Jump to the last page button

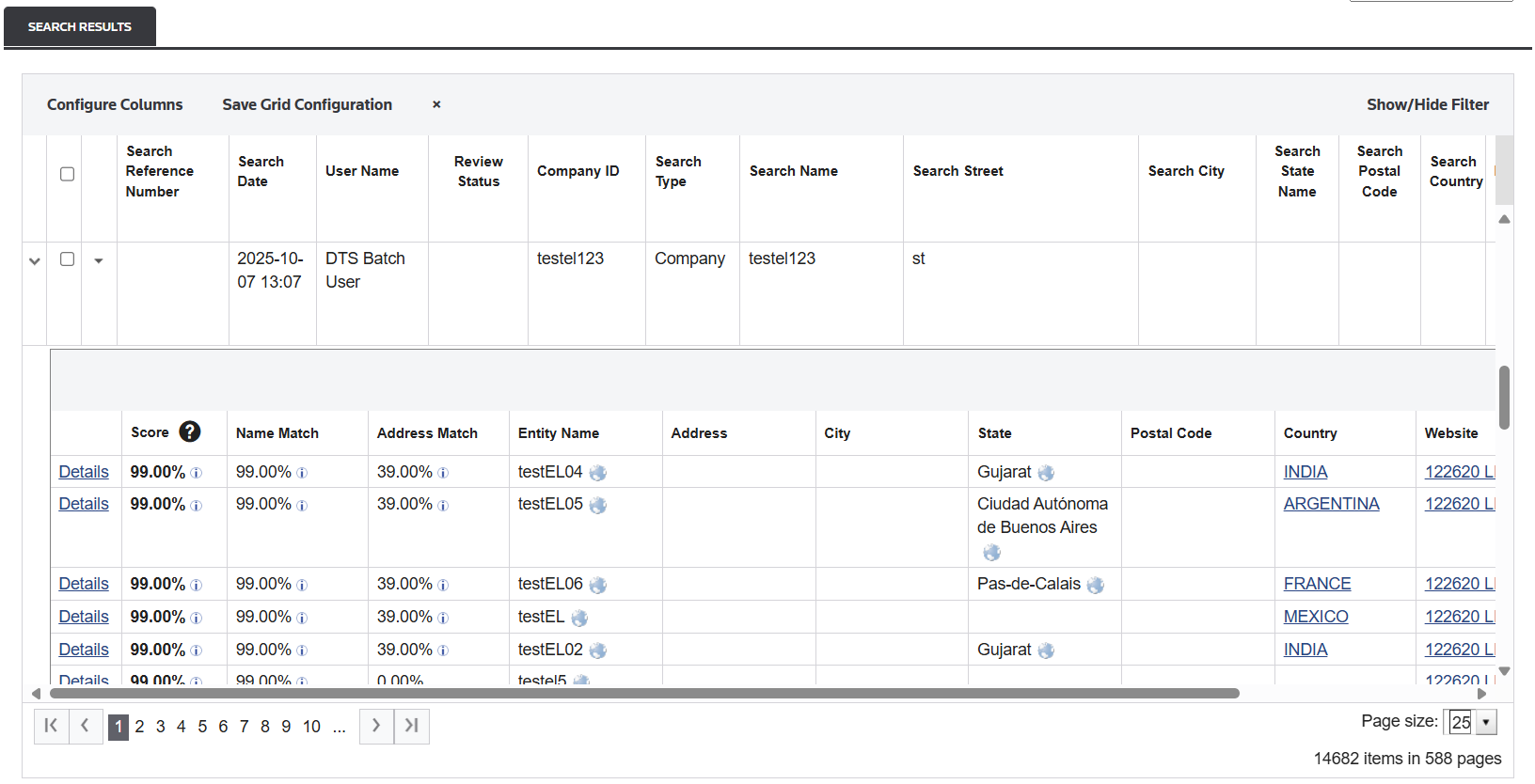click(x=412, y=726)
